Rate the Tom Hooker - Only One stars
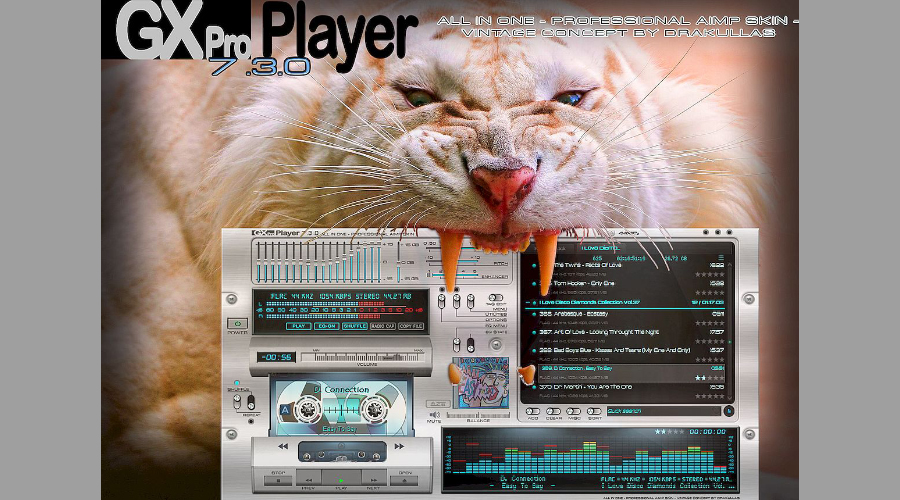 (710, 293)
